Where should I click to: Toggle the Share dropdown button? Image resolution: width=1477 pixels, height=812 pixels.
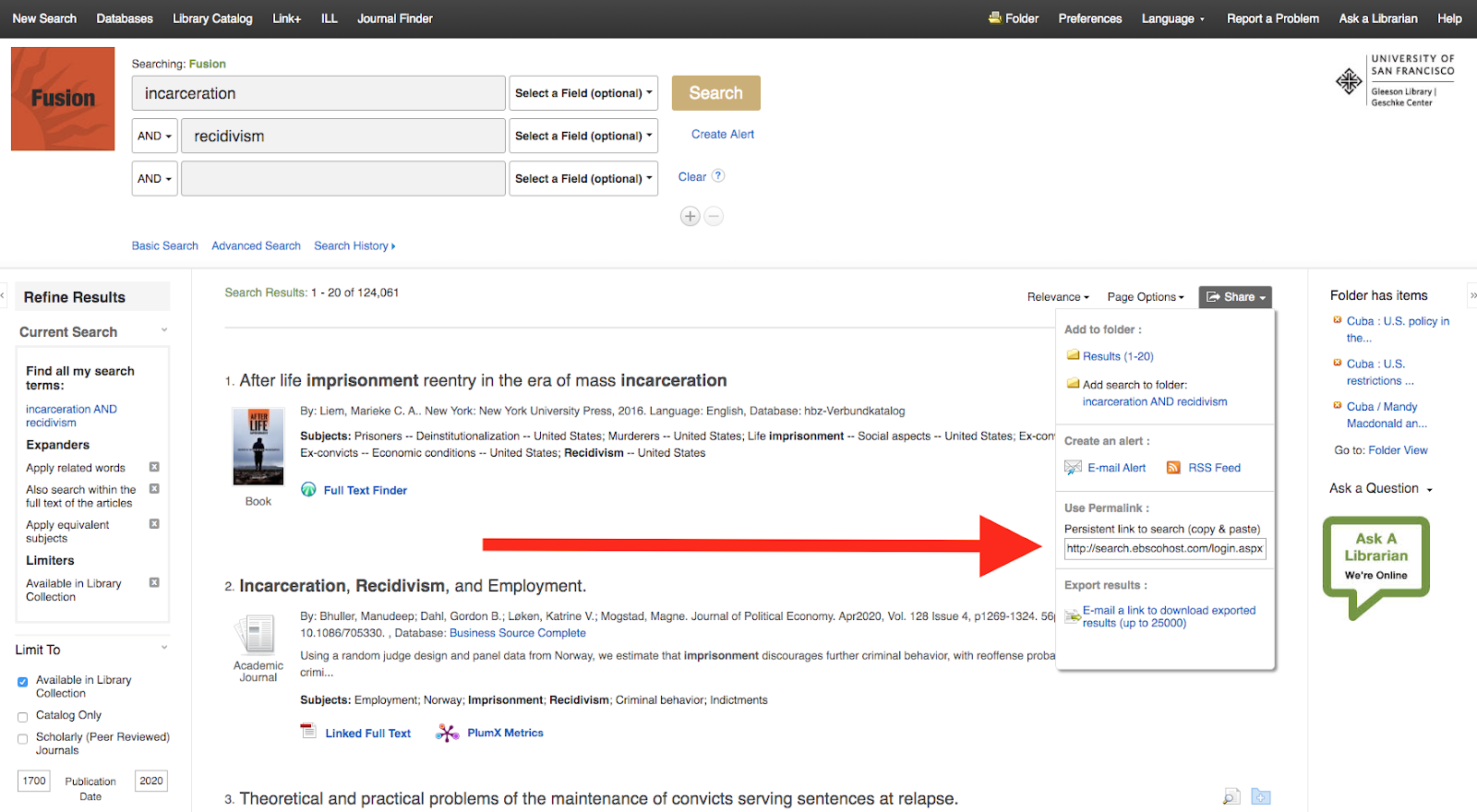click(x=1235, y=297)
